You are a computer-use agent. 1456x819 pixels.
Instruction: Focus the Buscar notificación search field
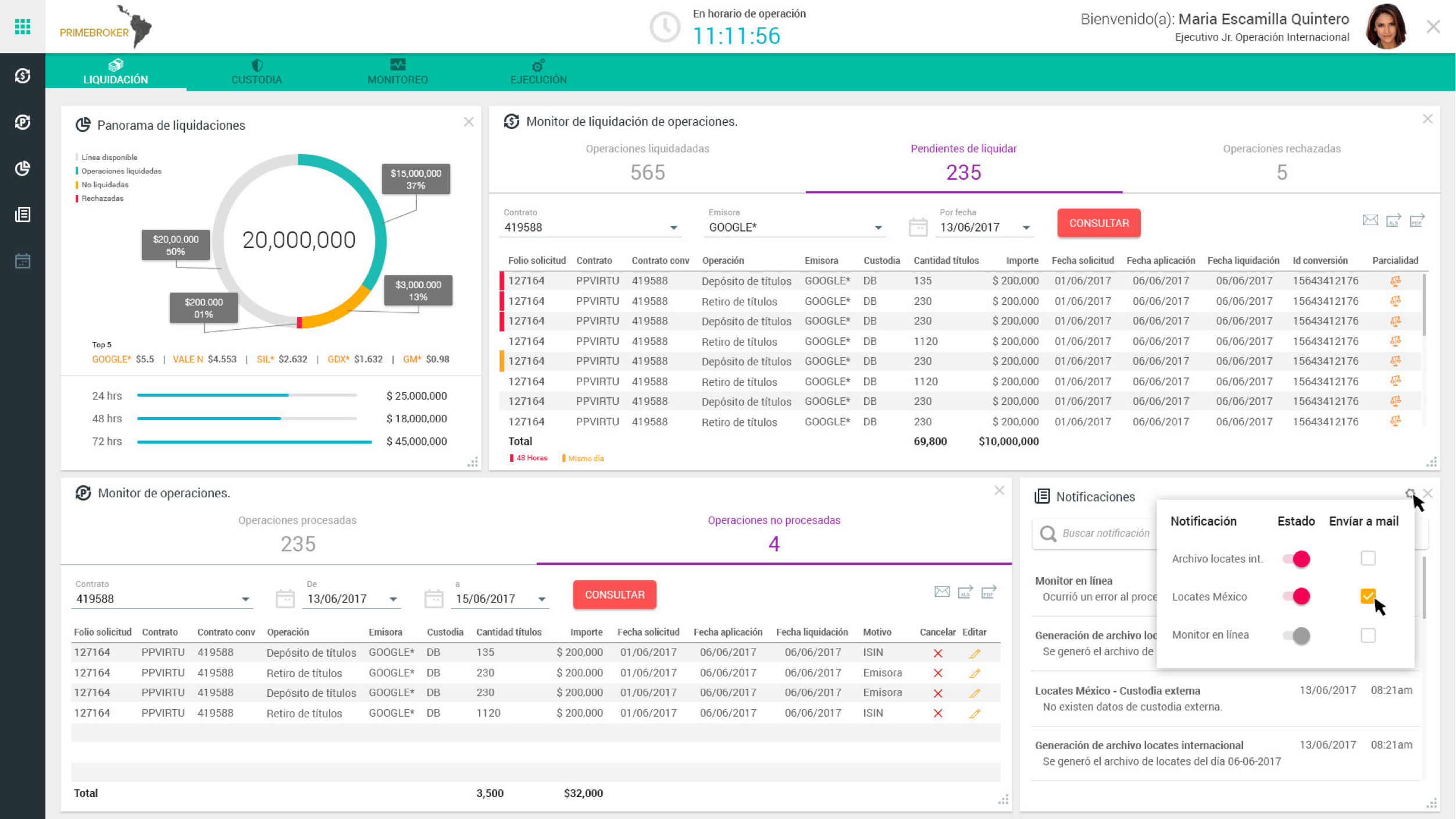click(1105, 533)
